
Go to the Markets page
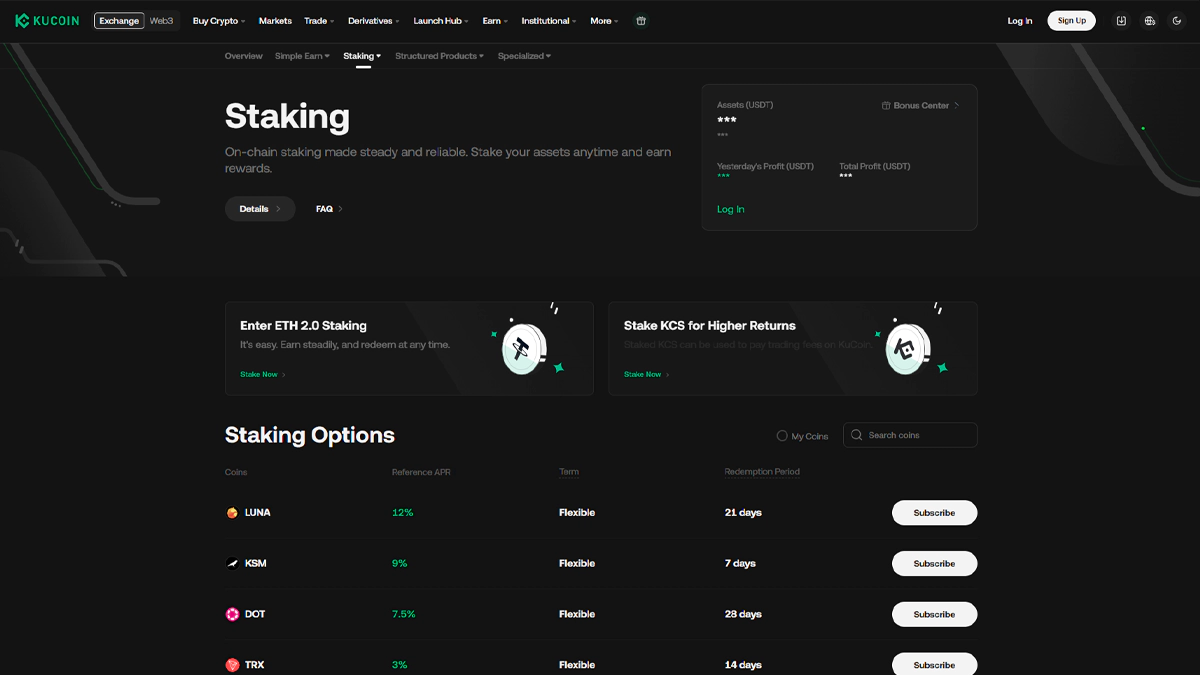[x=275, y=21]
